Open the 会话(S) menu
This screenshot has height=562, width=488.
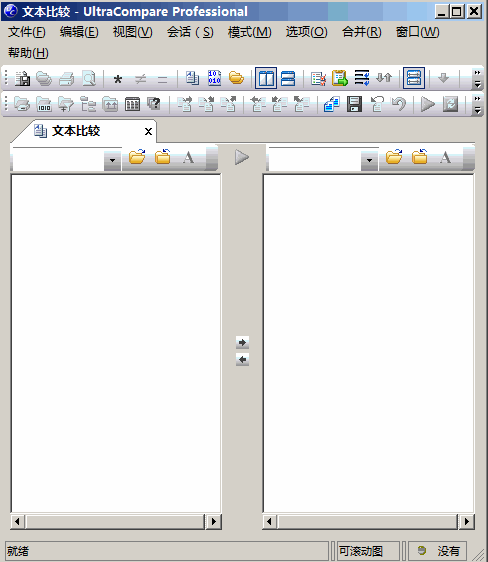[190, 32]
